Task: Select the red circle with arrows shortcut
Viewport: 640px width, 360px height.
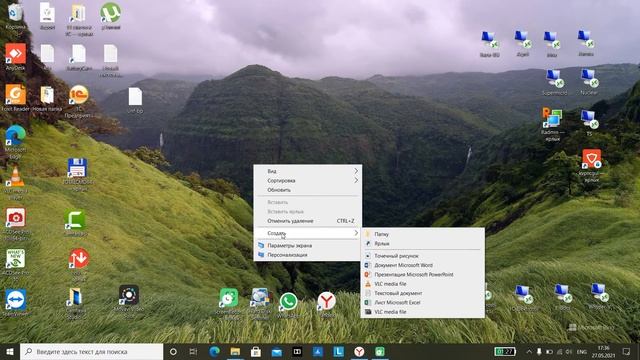Action: tap(78, 258)
